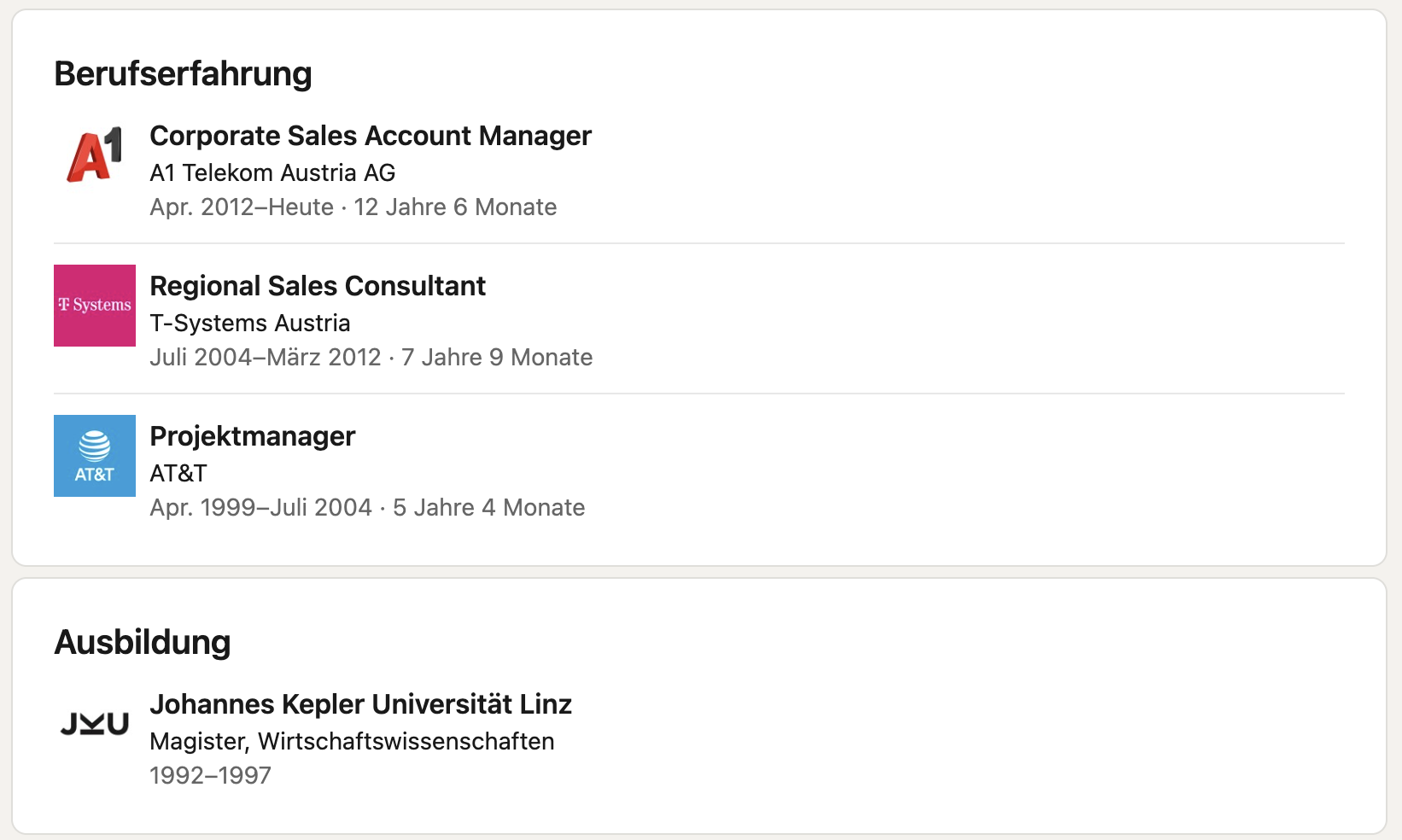Open Regional Sales Consultant position
The image size is (1402, 840).
(318, 286)
